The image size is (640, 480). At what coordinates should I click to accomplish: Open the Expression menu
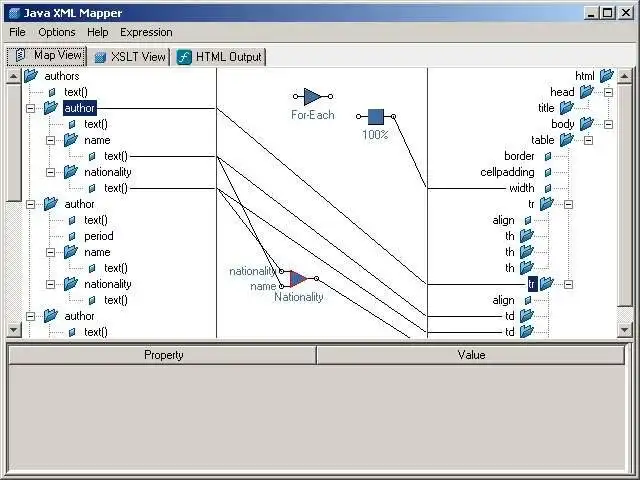click(146, 32)
